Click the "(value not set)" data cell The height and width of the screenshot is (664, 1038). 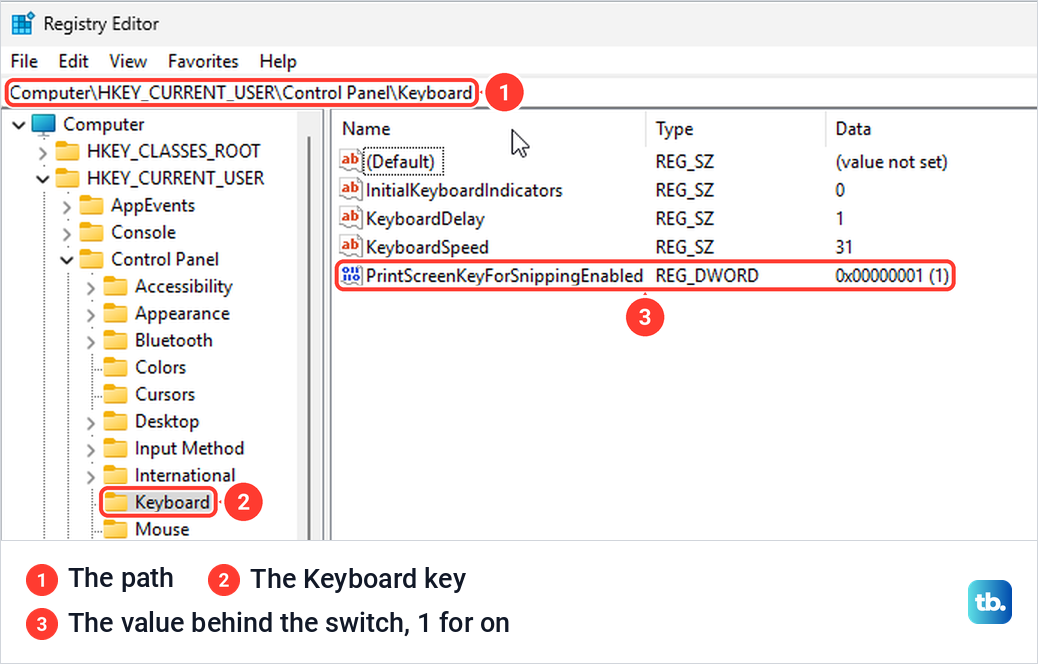coord(891,162)
